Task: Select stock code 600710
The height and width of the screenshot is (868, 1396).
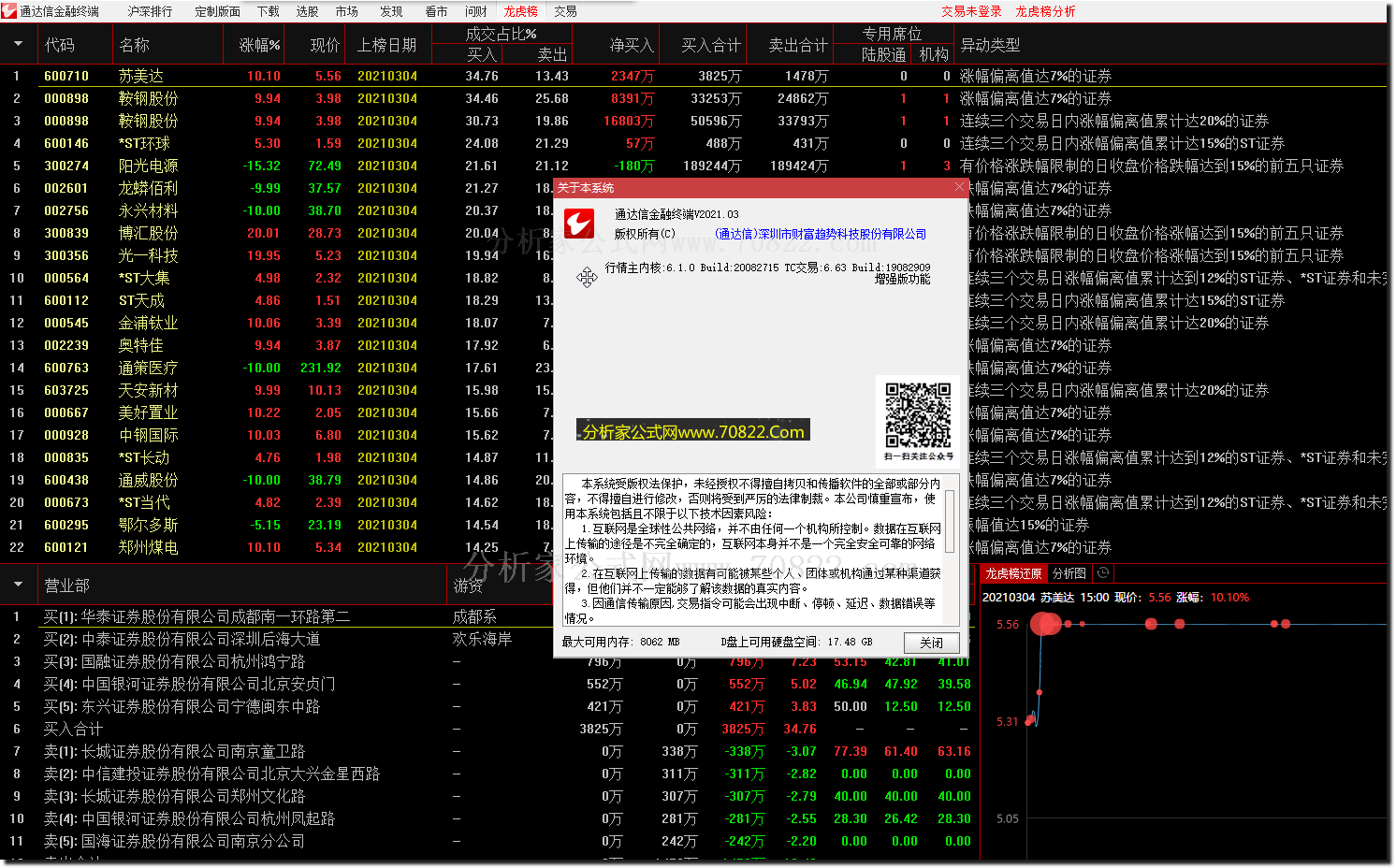Action: coord(66,76)
